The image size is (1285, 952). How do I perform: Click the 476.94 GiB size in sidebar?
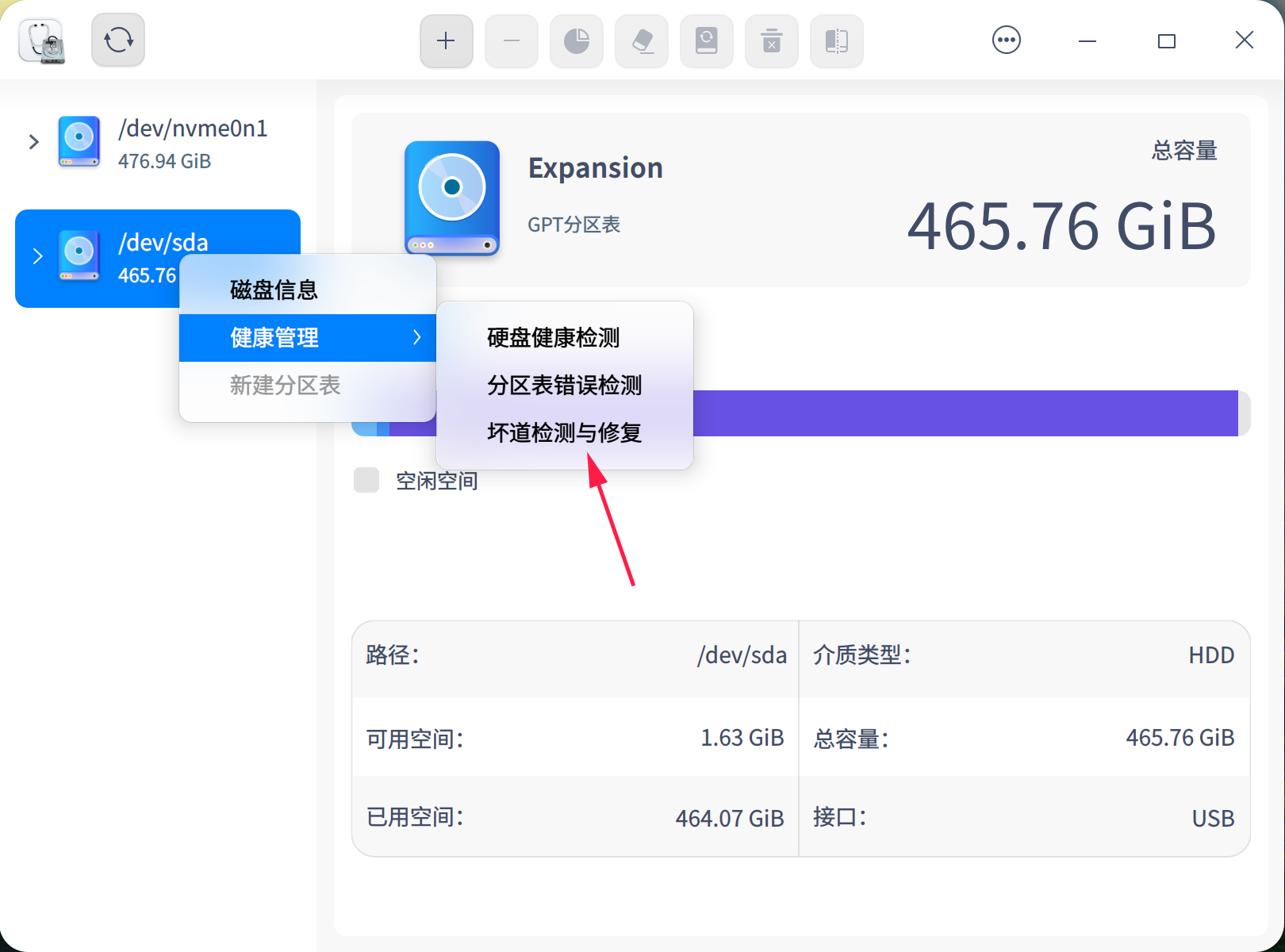(x=165, y=161)
